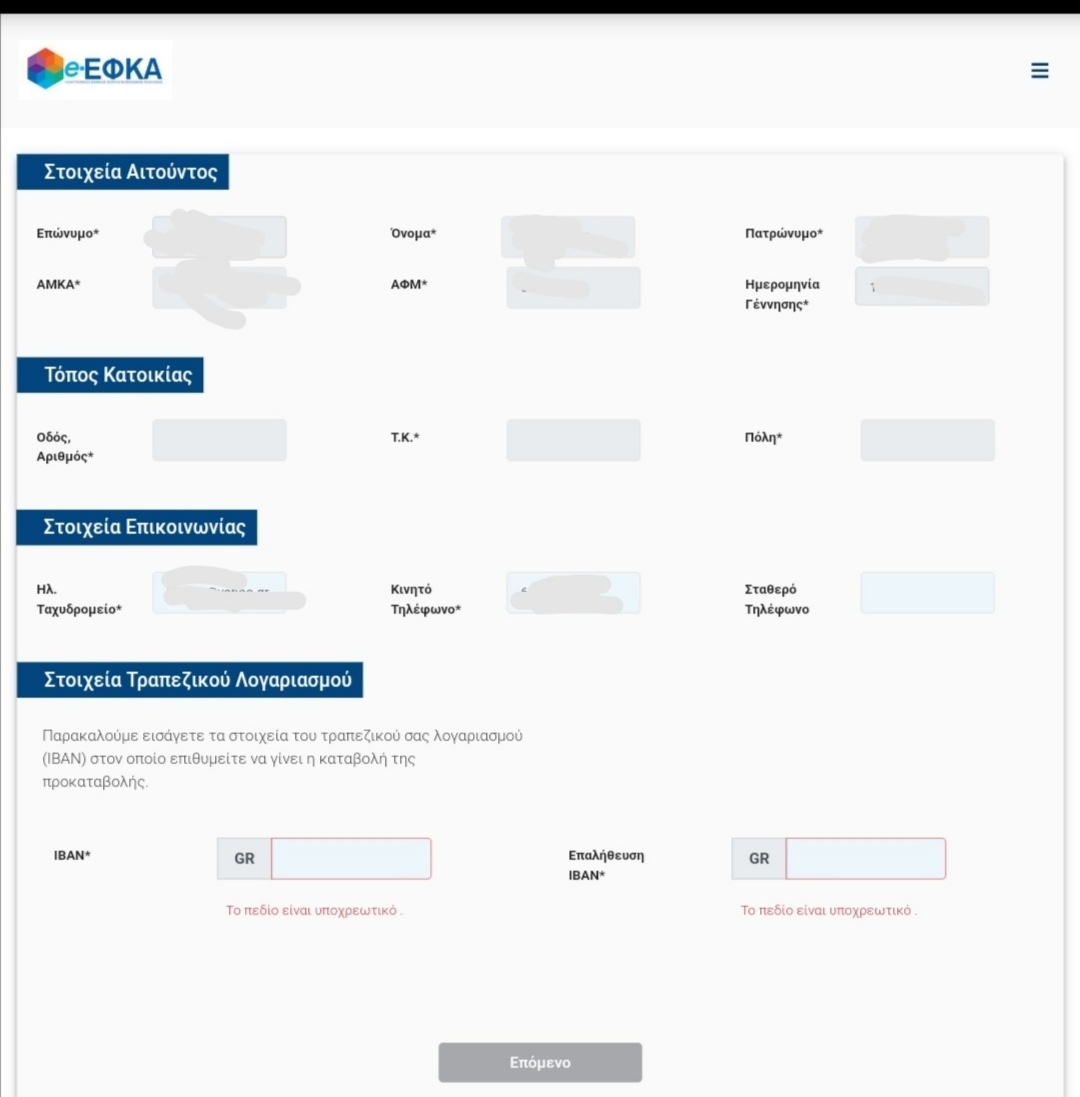Screen dimensions: 1080x1097
Task: Click the ΑΦΜ field
Action: point(573,287)
